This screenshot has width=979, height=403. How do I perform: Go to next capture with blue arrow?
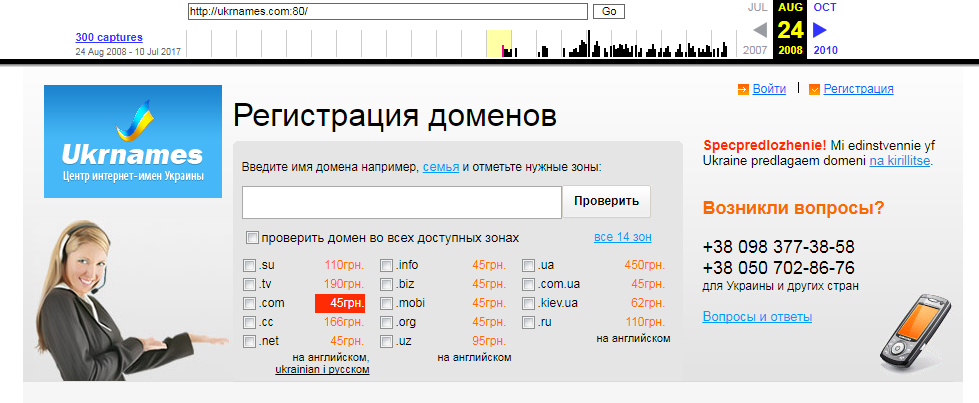pyautogui.click(x=820, y=30)
